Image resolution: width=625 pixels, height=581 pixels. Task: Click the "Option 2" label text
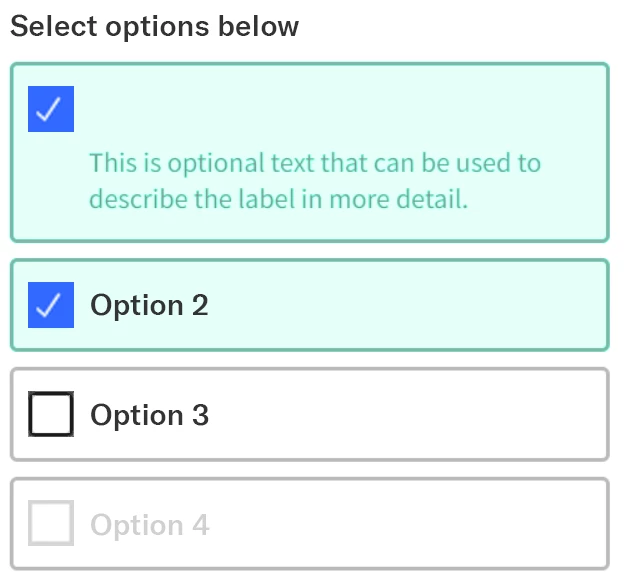(149, 305)
